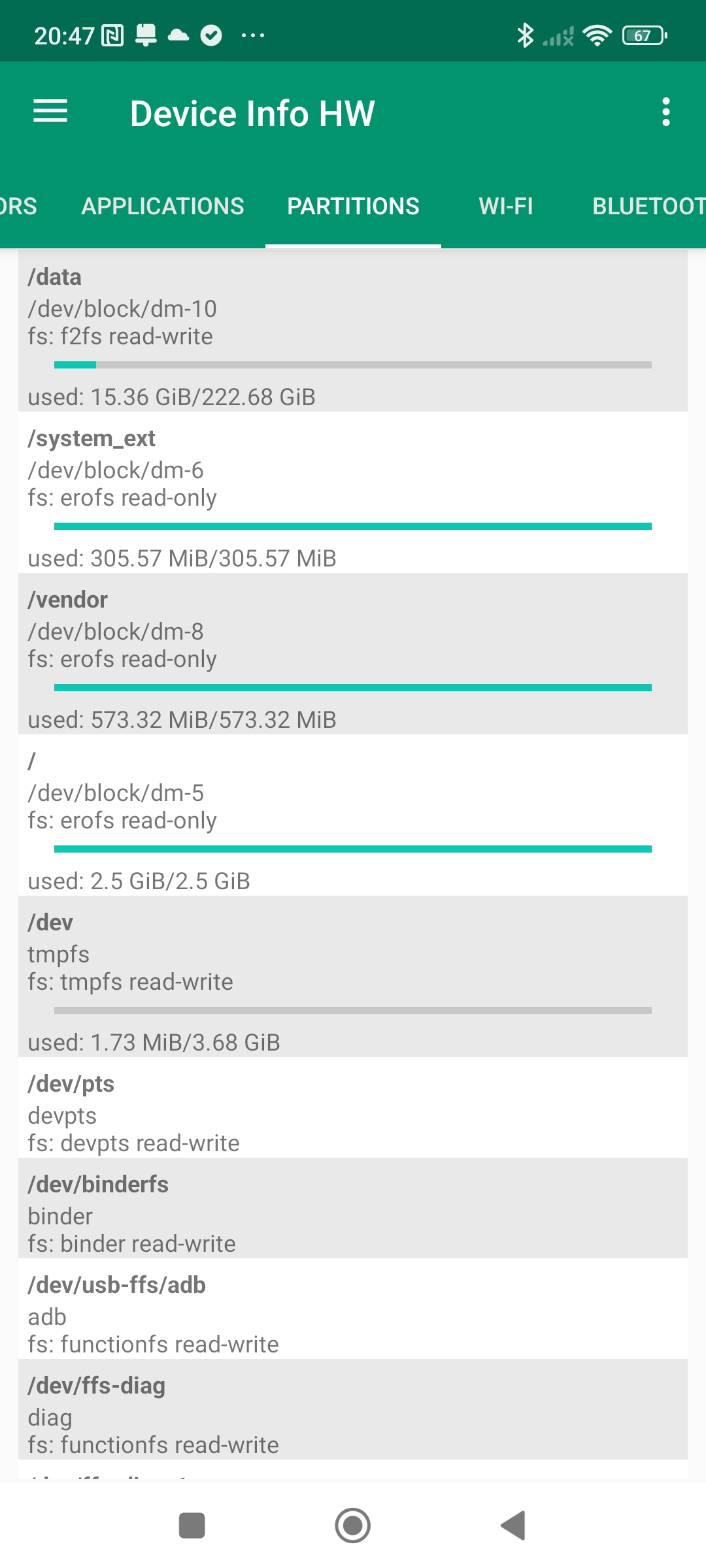Tap the /data partition usage bar
Screen dimensions: 706x1568
pyautogui.click(x=353, y=365)
